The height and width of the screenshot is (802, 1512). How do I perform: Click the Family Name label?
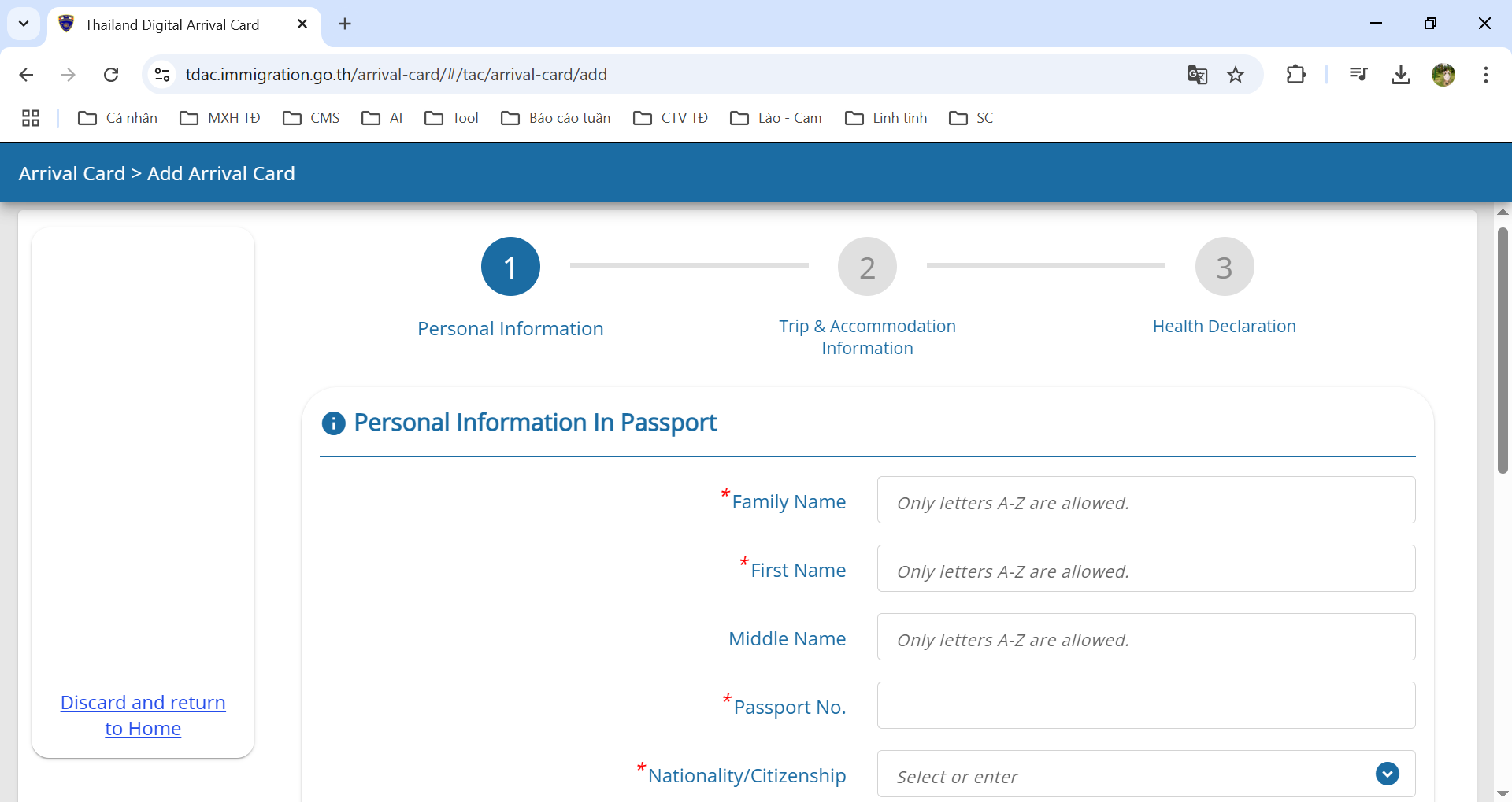tap(789, 502)
